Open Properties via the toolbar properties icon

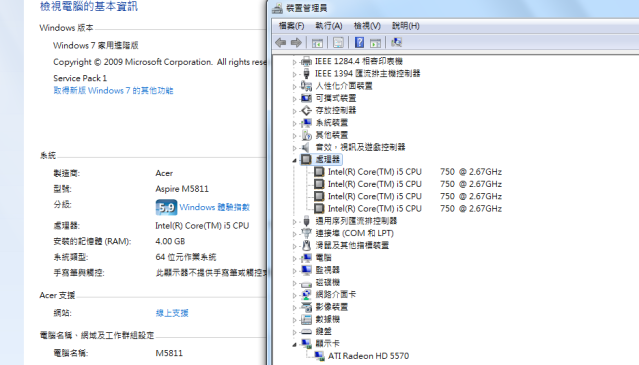point(338,42)
